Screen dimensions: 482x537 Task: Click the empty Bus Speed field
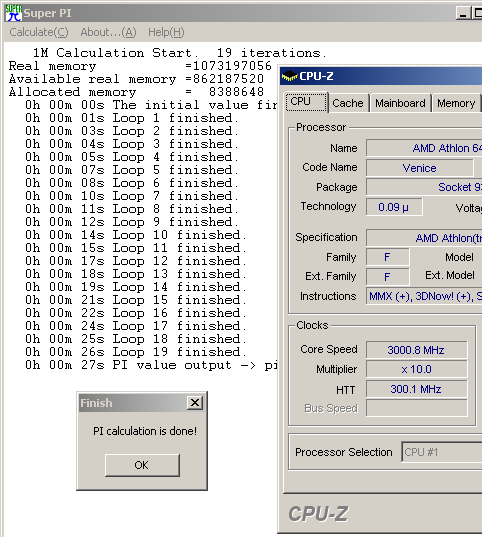(416, 408)
